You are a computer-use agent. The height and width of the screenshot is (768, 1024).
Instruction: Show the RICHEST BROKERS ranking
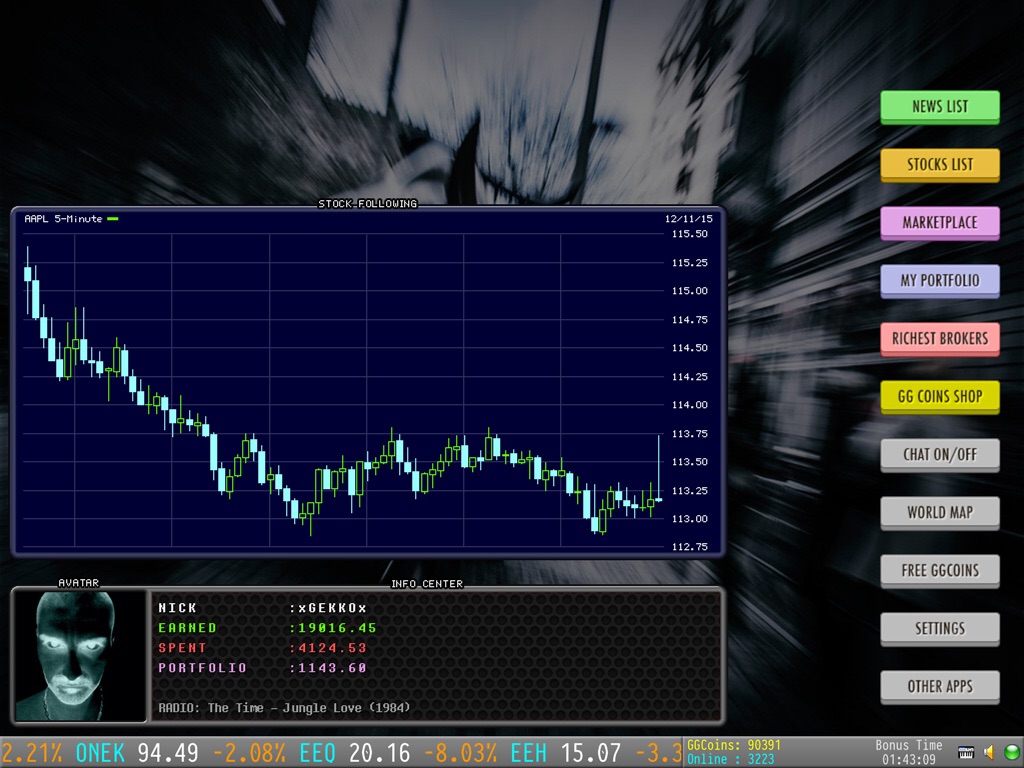940,339
